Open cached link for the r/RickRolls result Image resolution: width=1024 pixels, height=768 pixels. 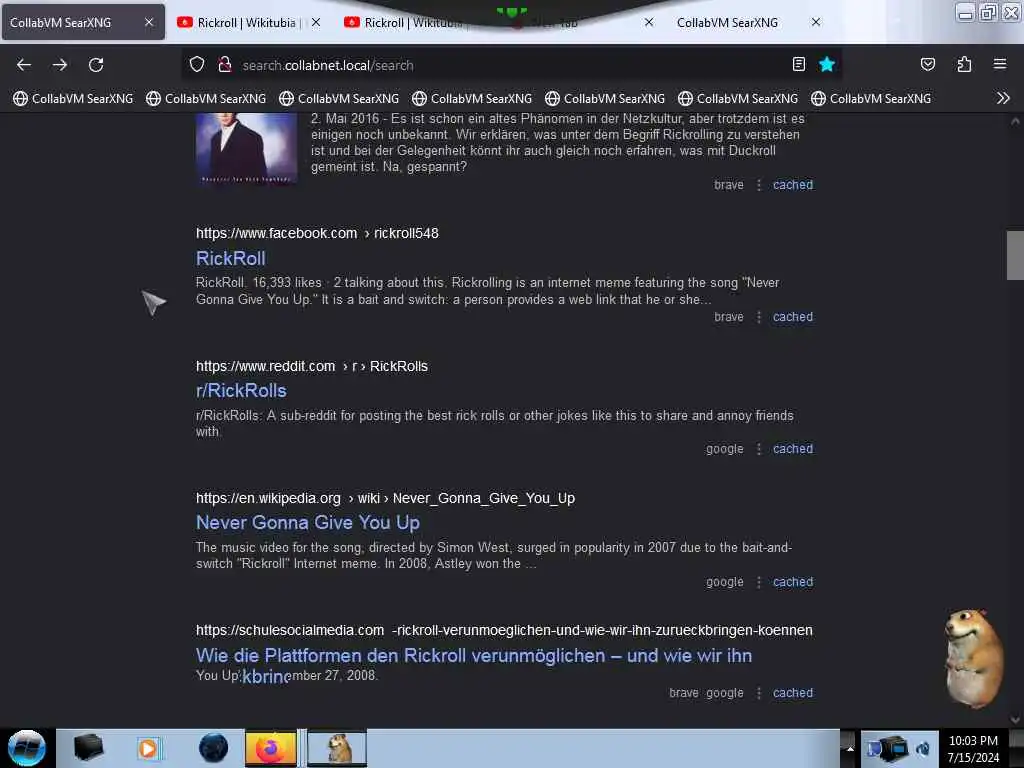(793, 449)
